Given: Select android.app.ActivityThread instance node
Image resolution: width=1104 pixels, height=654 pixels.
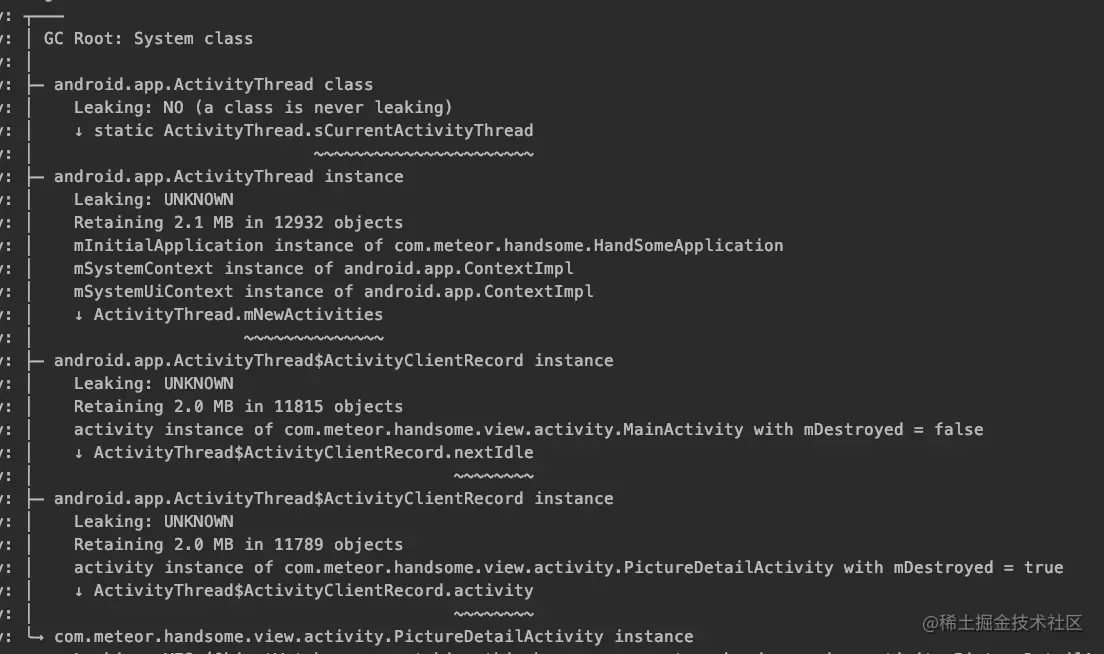Looking at the screenshot, I should tap(229, 177).
